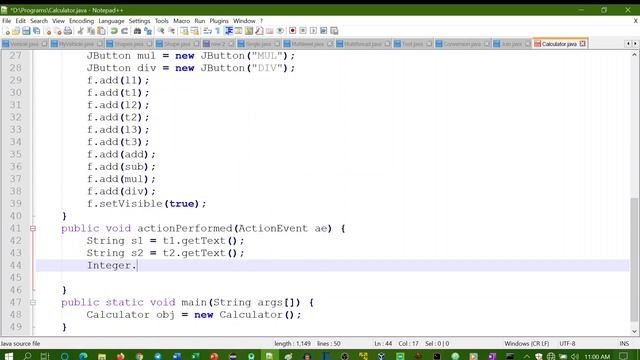The width and height of the screenshot is (640, 360).
Task: Click the INS status bar indicator
Action: point(624,344)
